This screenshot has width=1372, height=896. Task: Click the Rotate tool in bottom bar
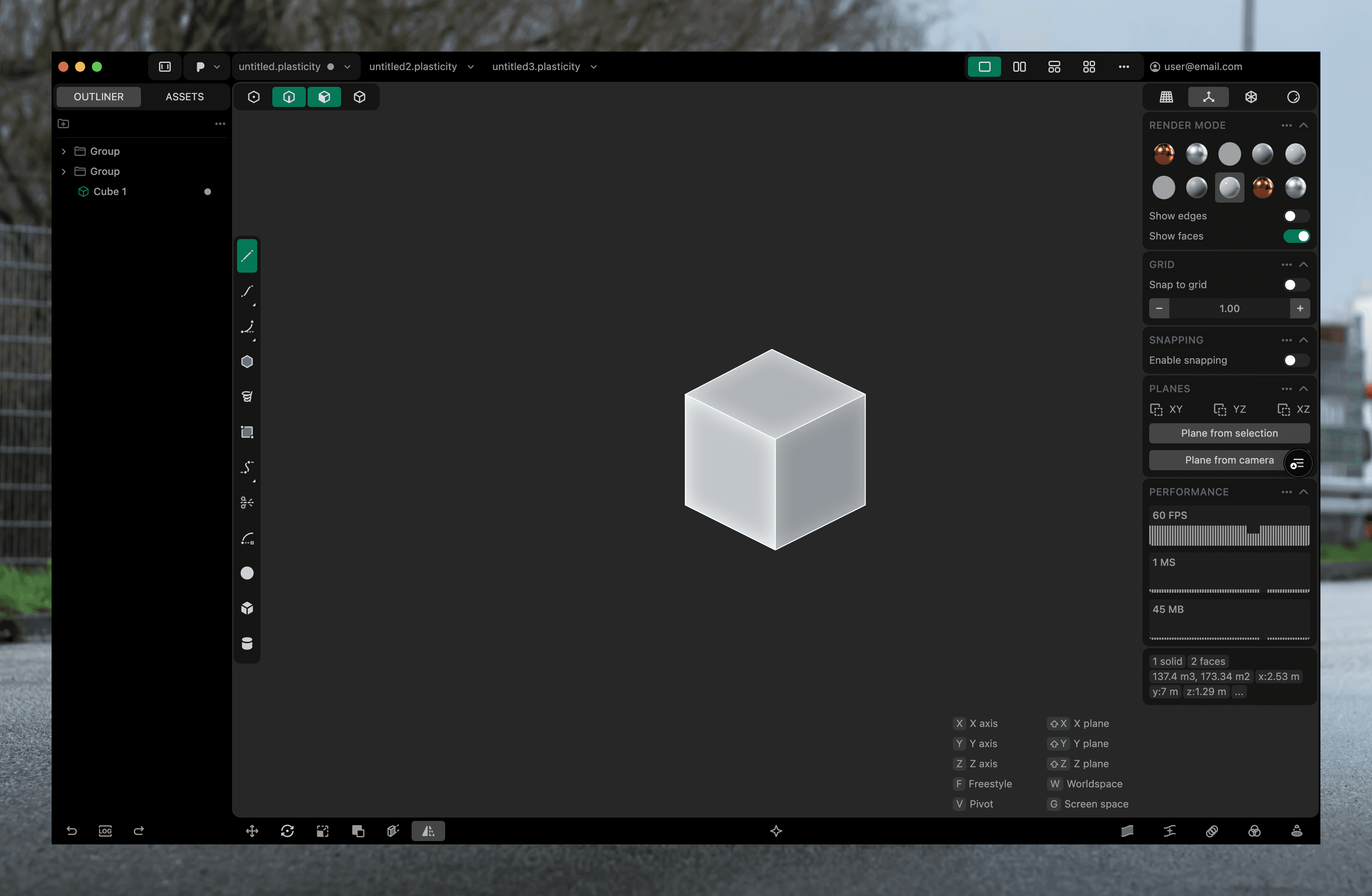tap(287, 831)
